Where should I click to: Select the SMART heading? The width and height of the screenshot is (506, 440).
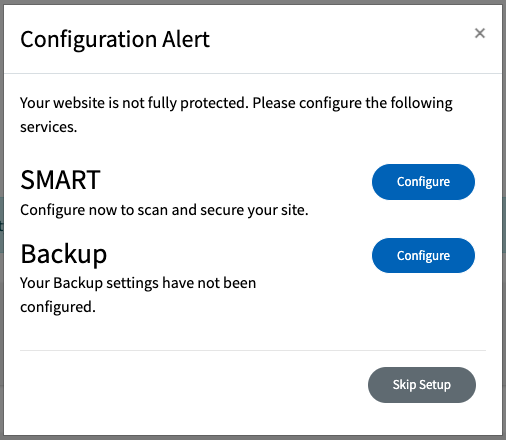(x=60, y=180)
